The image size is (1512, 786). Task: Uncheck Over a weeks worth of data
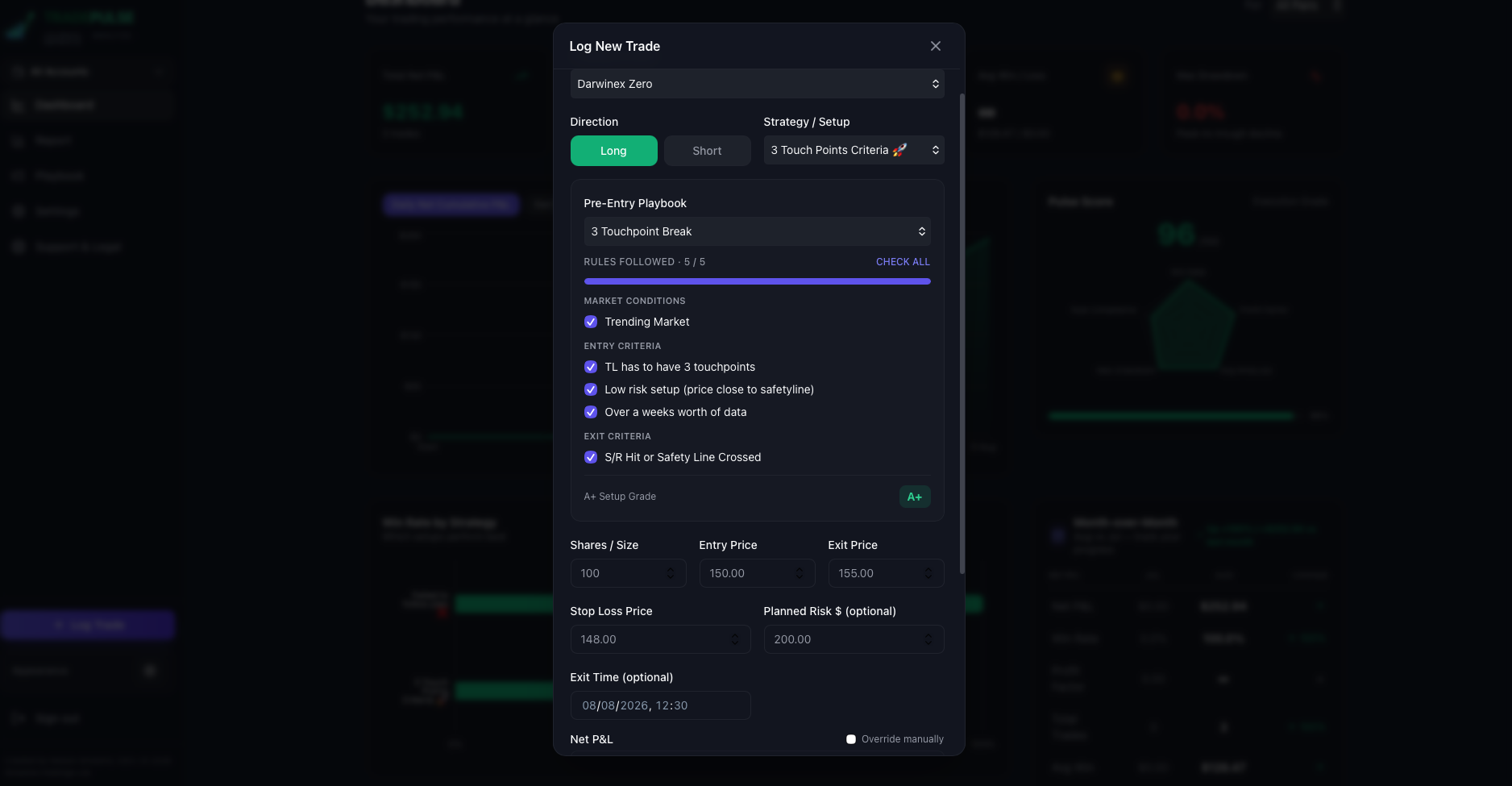[x=591, y=412]
